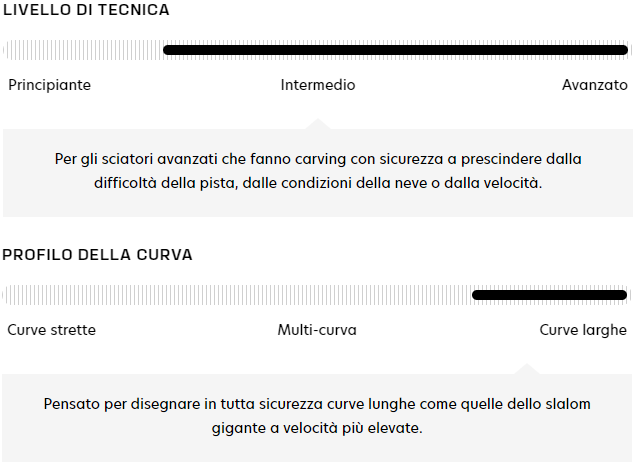The width and height of the screenshot is (637, 468).
Task: Click the giant slalom long curves description
Action: (318, 415)
